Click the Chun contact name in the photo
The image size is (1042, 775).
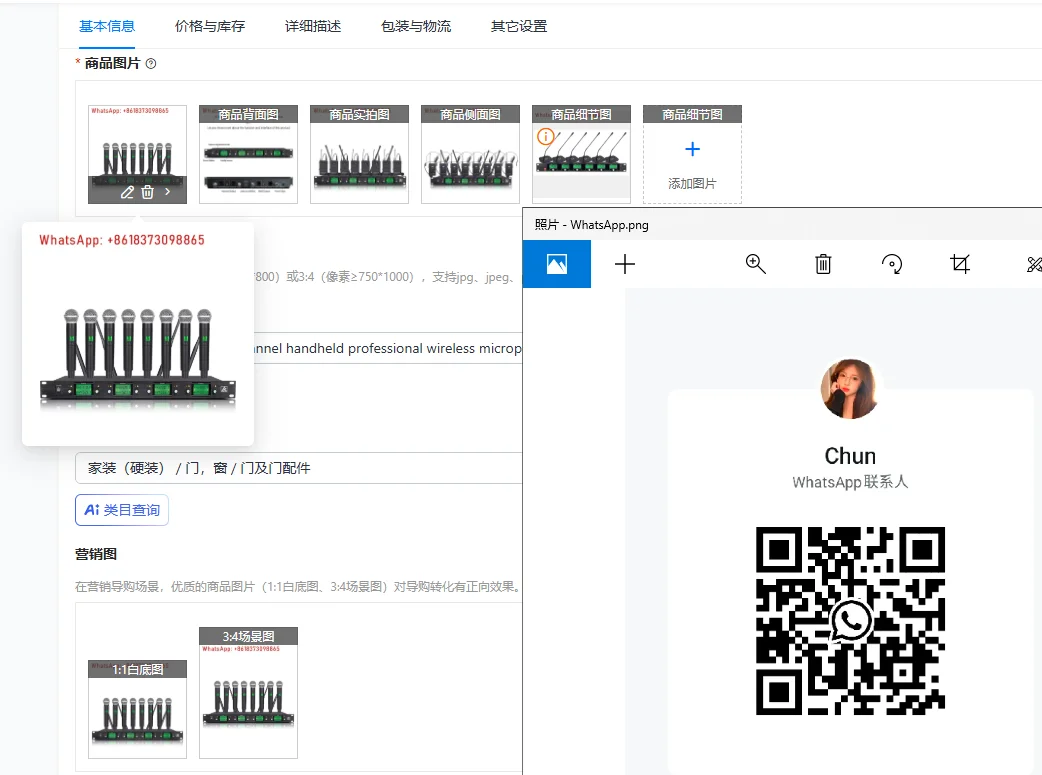pyautogui.click(x=850, y=456)
